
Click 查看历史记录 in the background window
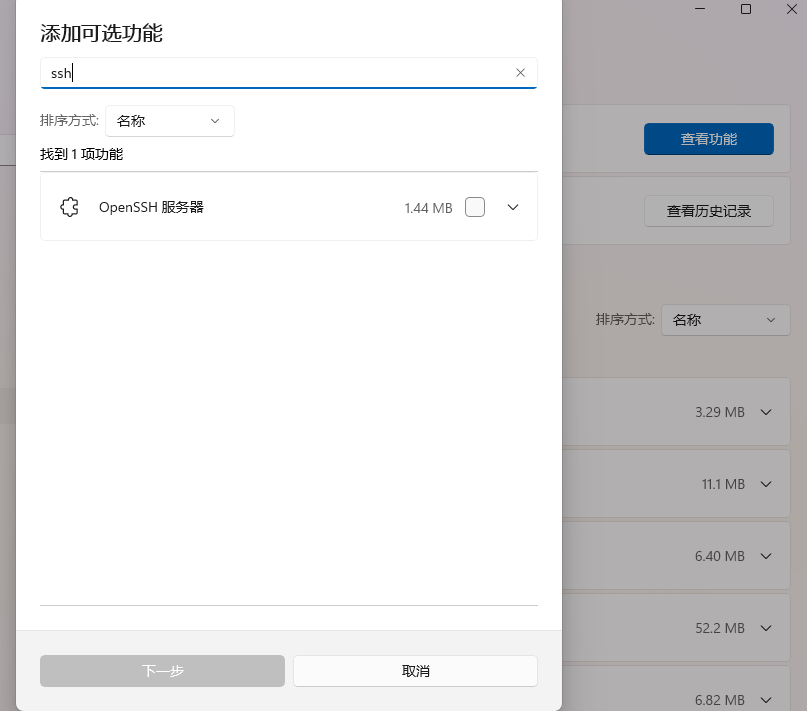(709, 211)
